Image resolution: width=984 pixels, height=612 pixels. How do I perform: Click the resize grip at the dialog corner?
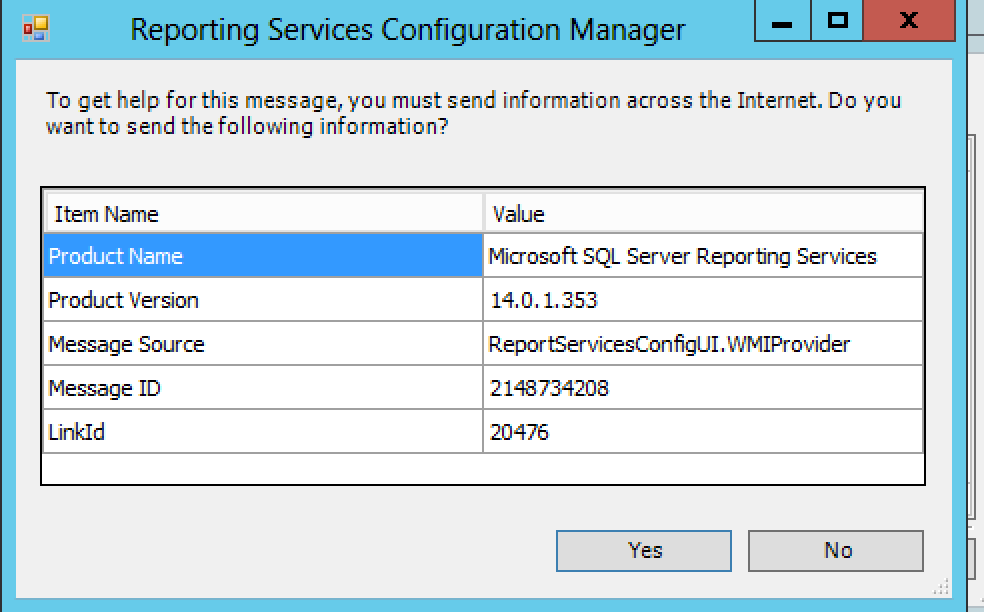[941, 587]
